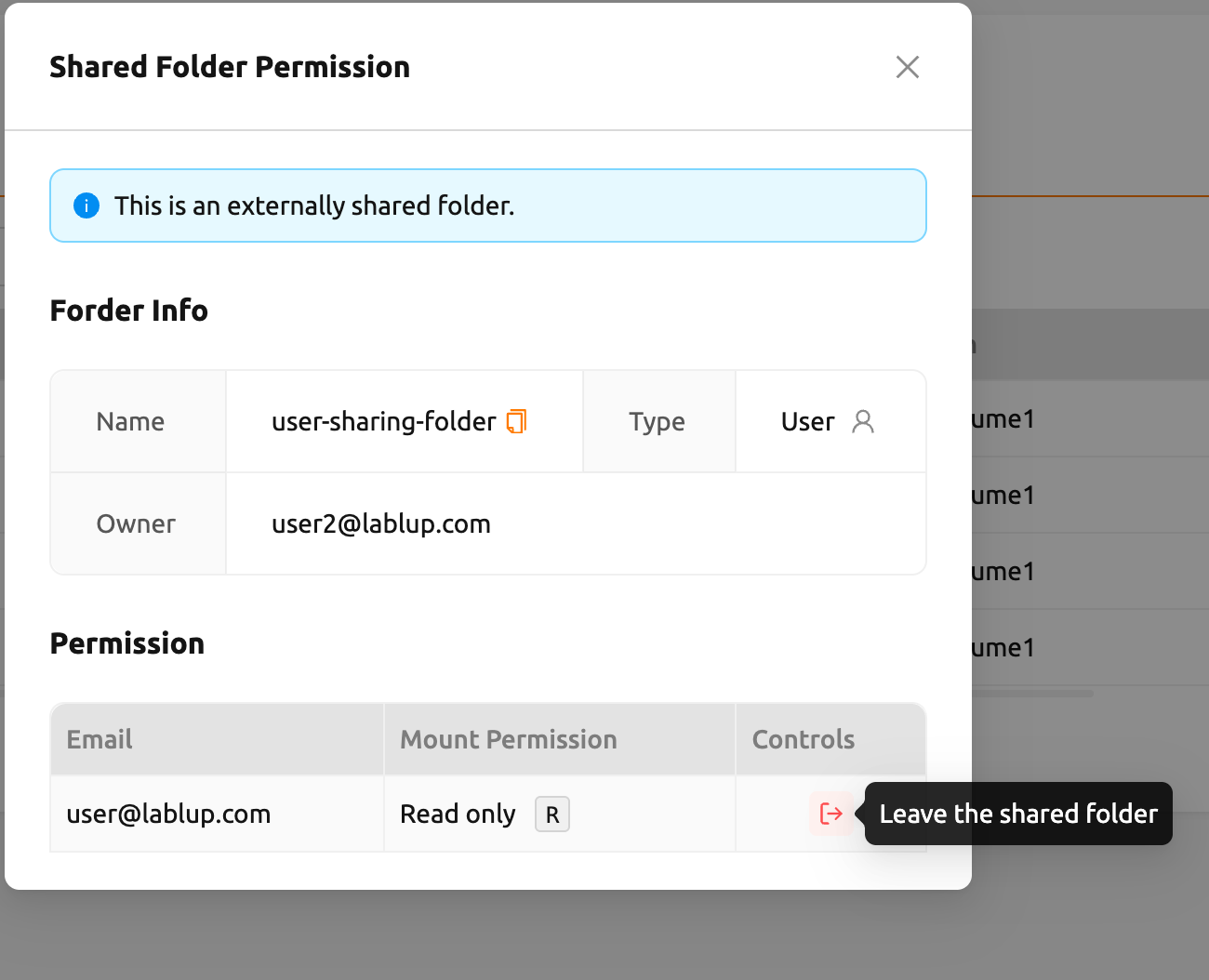Viewport: 1209px width, 980px height.
Task: Click the user type person icon
Action: (x=863, y=422)
